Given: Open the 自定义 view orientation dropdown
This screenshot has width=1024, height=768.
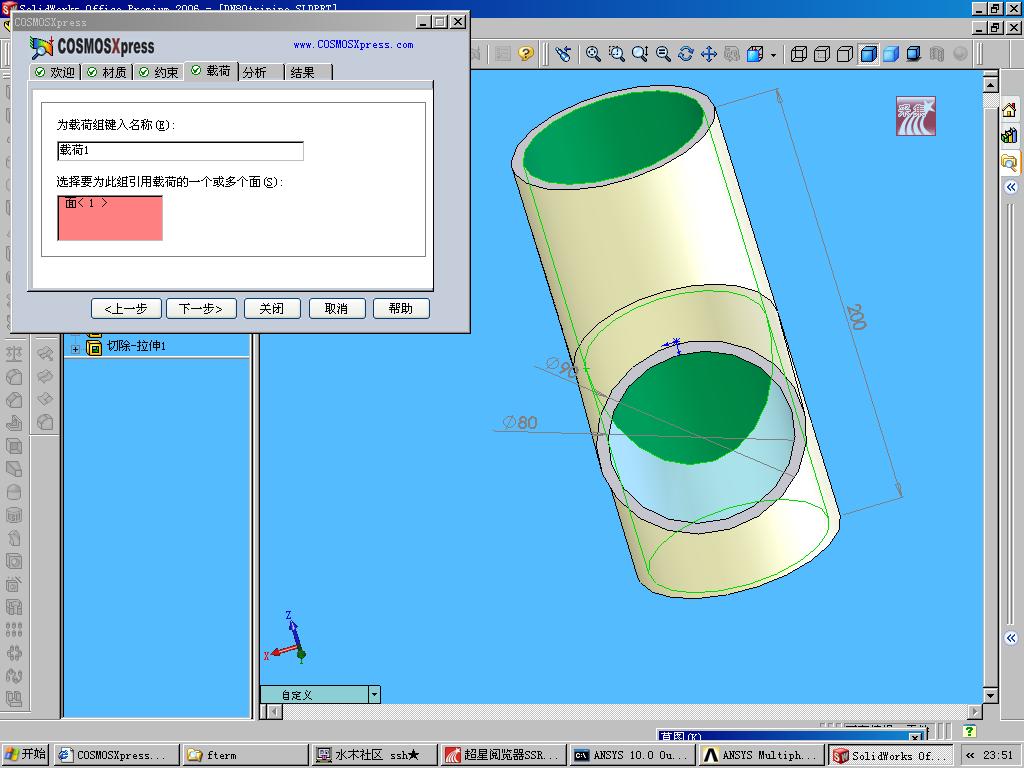Looking at the screenshot, I should click(x=374, y=694).
